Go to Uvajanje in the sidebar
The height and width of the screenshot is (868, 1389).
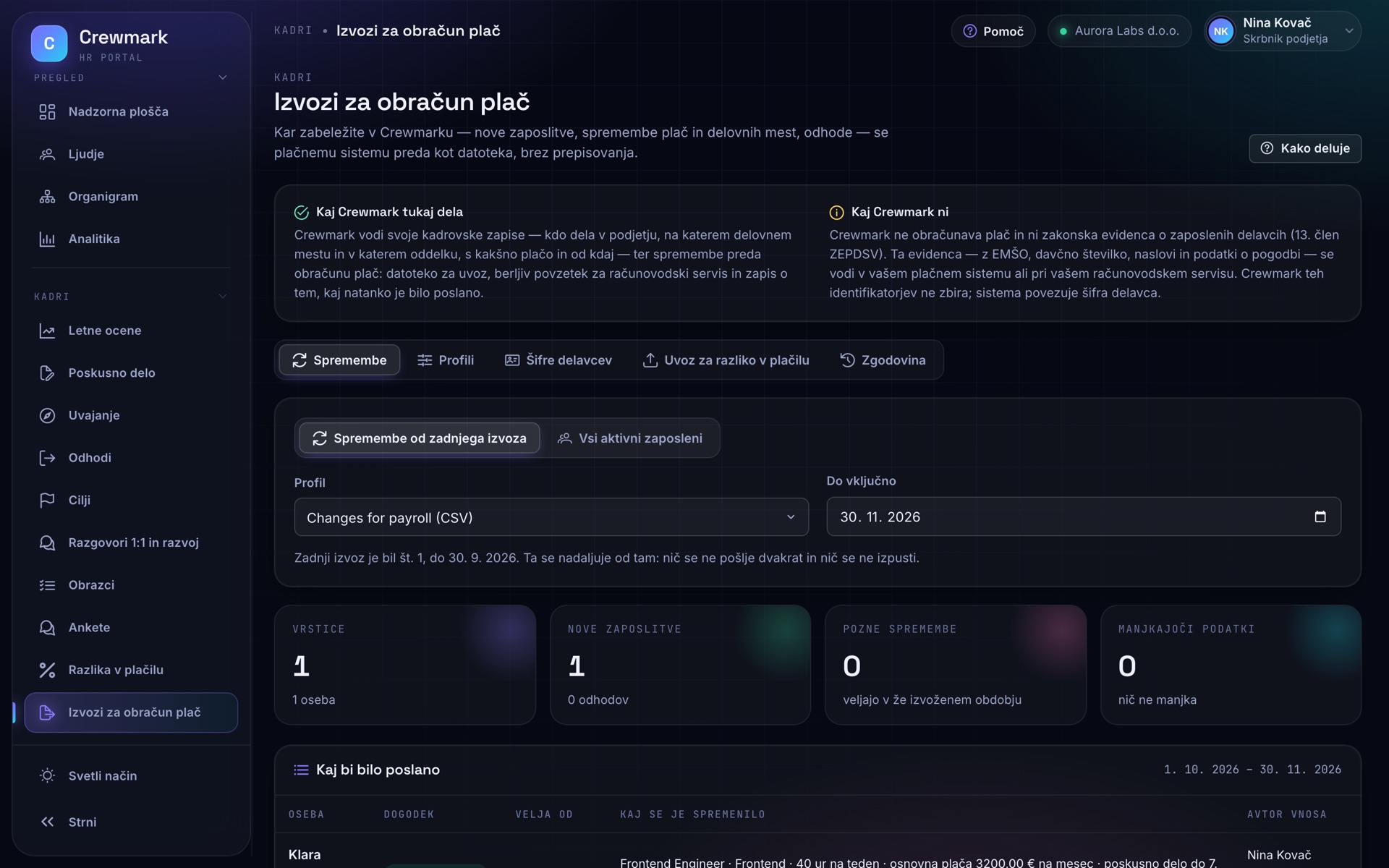click(x=131, y=415)
